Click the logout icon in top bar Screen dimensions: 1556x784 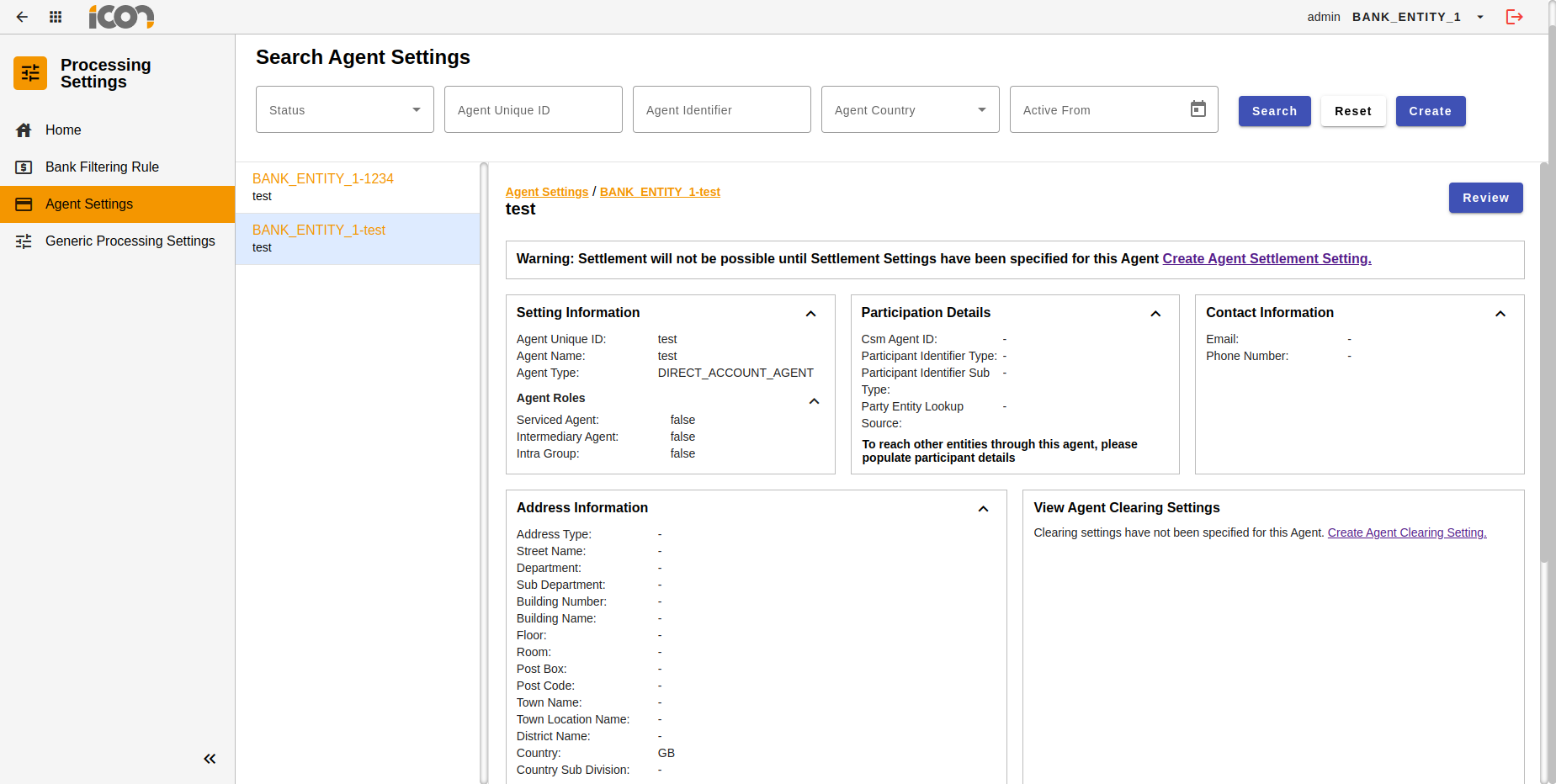(x=1514, y=17)
